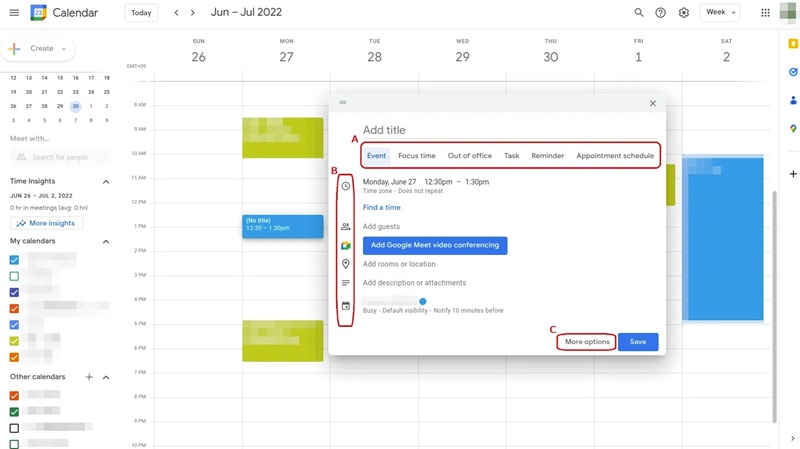Click the dialog drag handle icon
The height and width of the screenshot is (449, 800).
(343, 103)
